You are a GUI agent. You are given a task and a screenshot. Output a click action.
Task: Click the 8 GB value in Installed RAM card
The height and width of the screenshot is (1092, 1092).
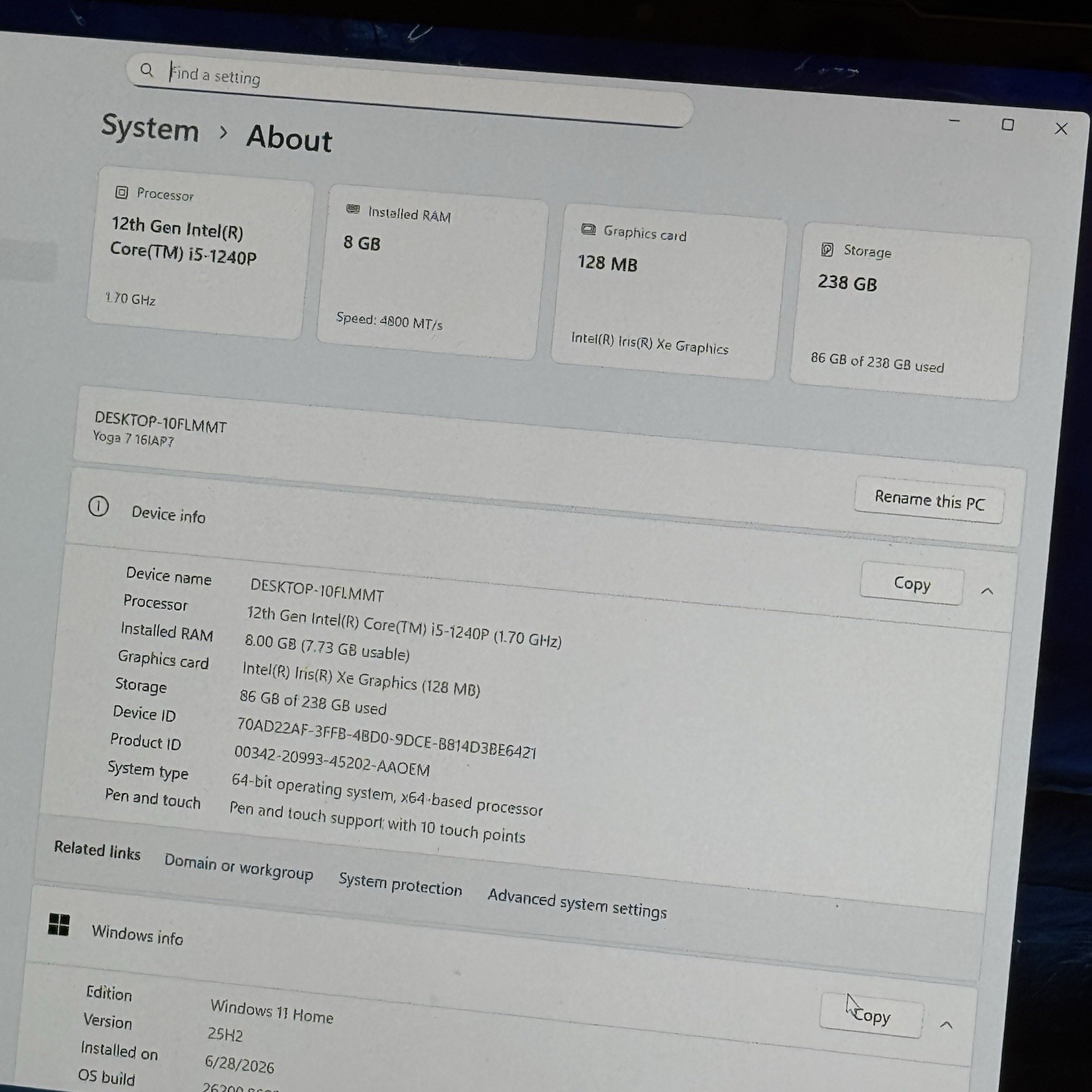coord(362,242)
